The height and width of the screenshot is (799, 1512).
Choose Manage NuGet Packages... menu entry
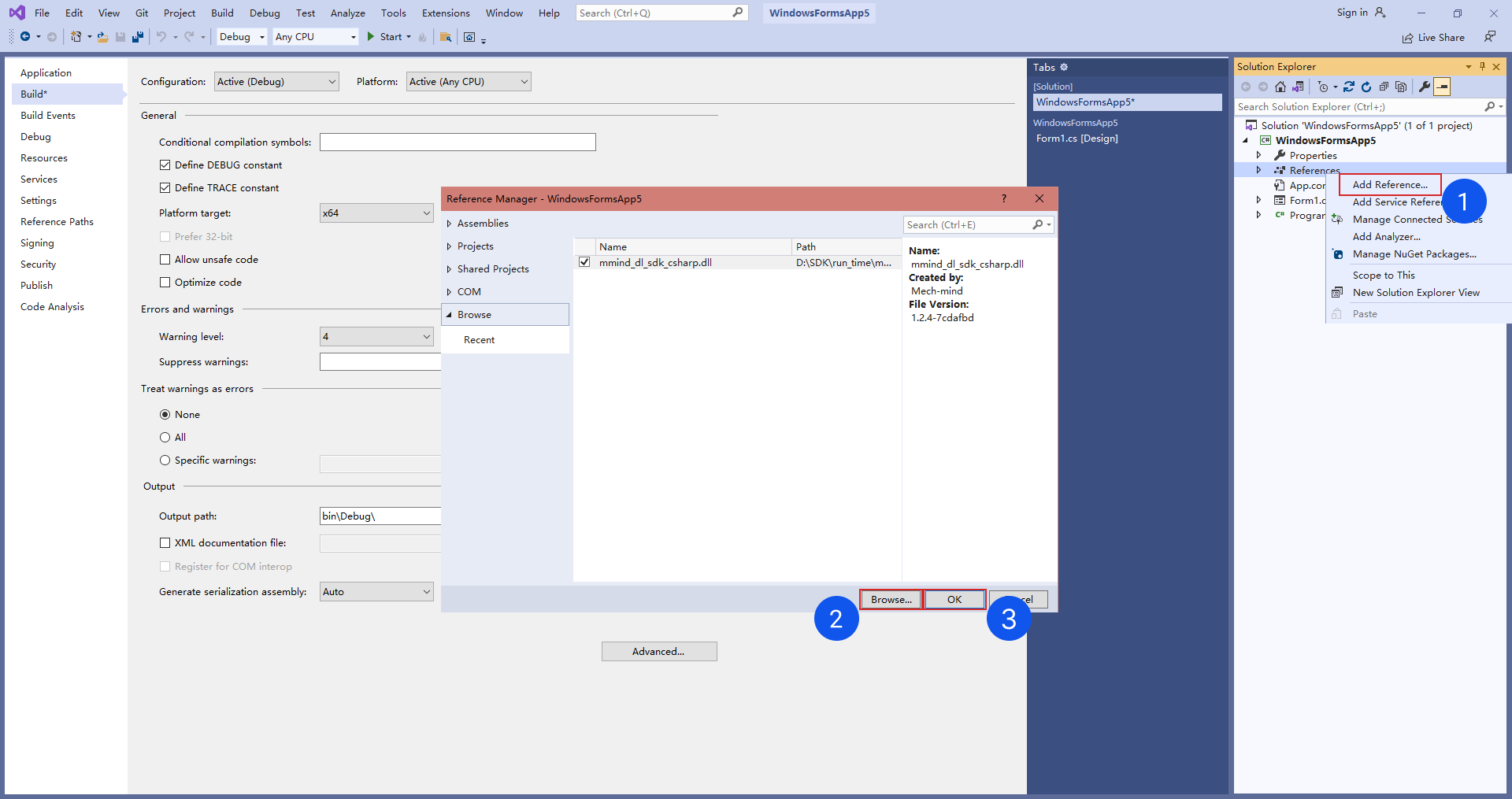[1414, 254]
